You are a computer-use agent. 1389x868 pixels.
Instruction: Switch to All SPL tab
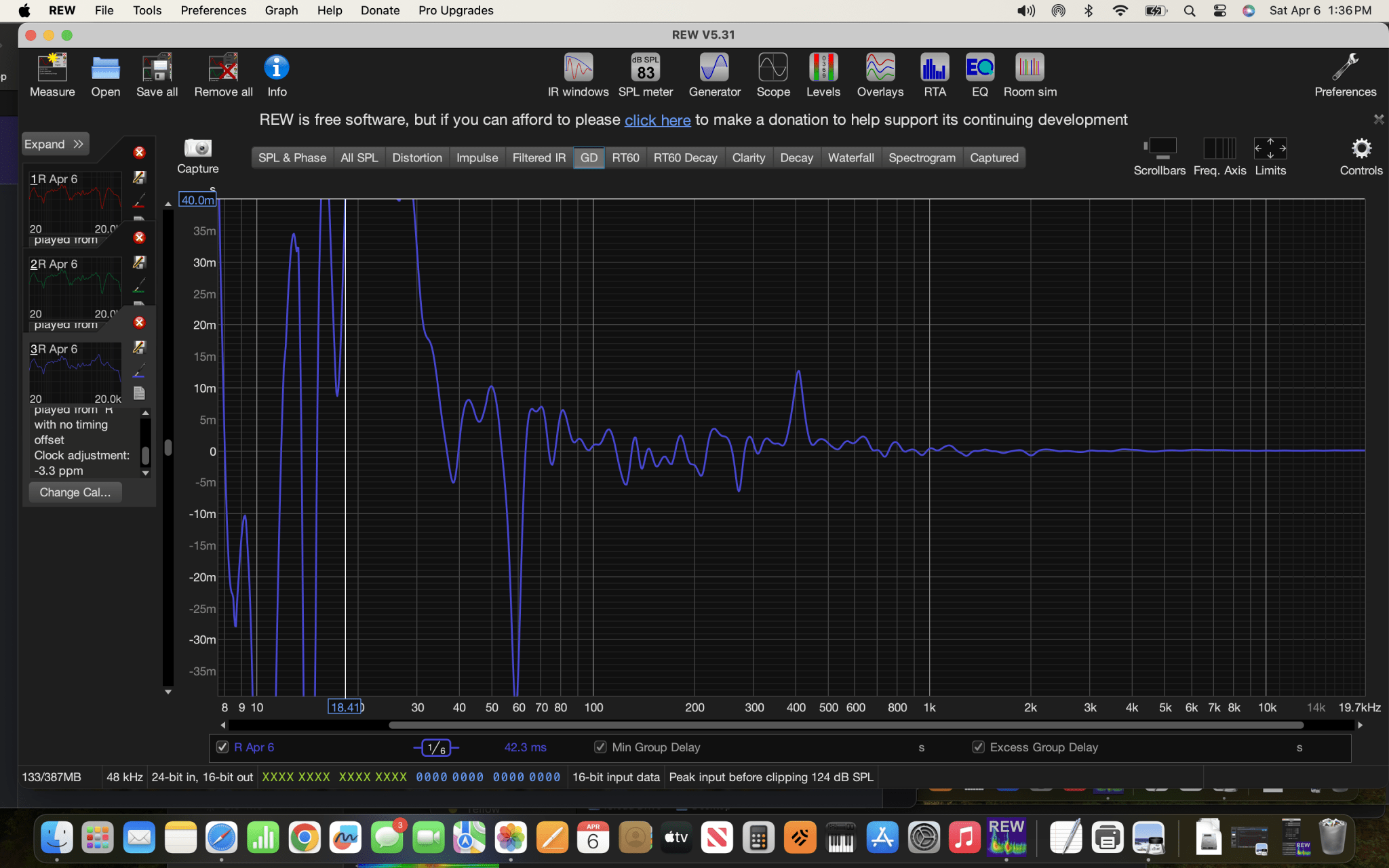coord(359,157)
